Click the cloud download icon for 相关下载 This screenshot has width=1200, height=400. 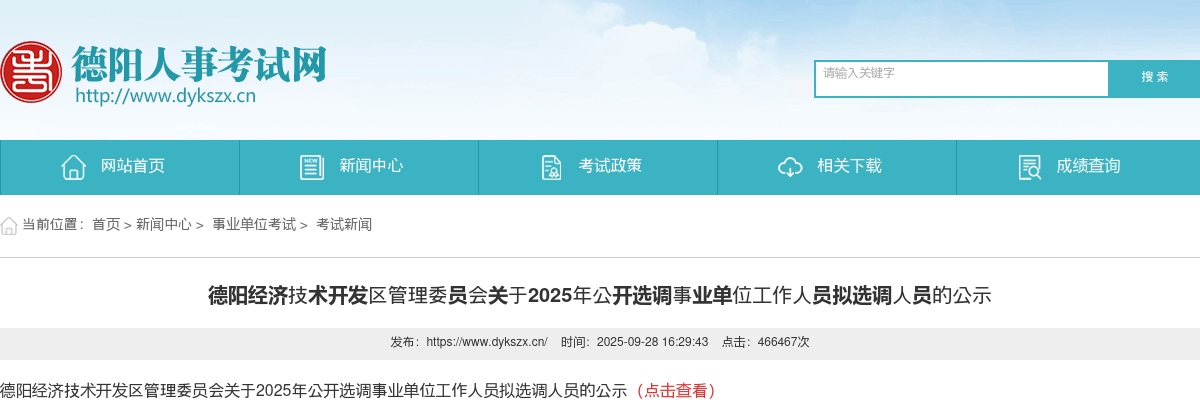[790, 167]
